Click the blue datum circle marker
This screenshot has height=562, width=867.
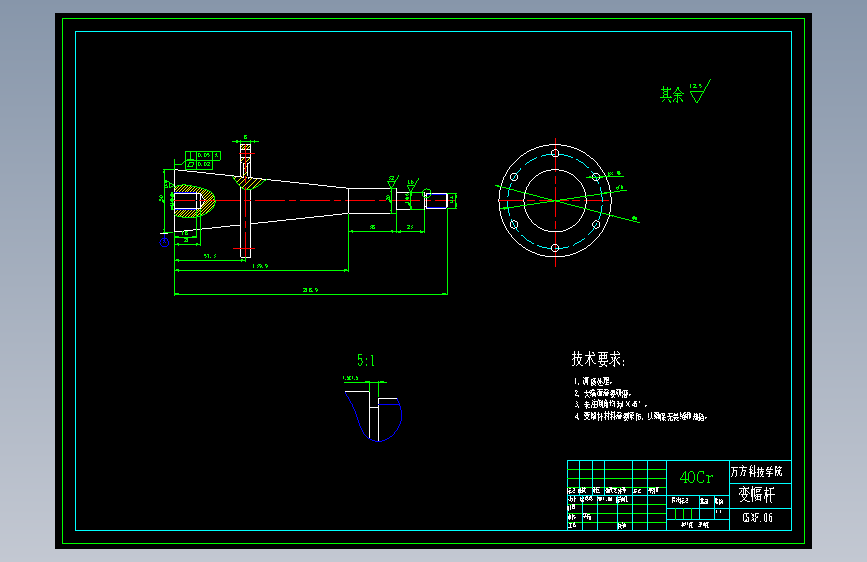[164, 242]
